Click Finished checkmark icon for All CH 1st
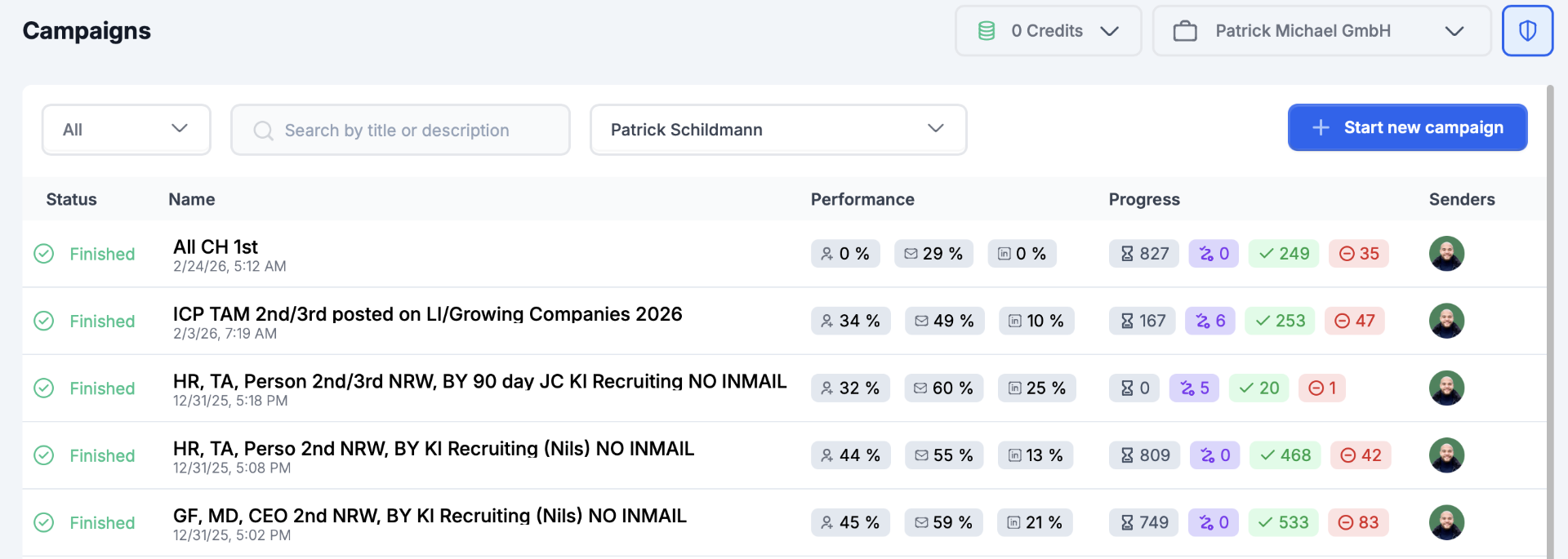The height and width of the screenshot is (559, 1568). point(44,254)
